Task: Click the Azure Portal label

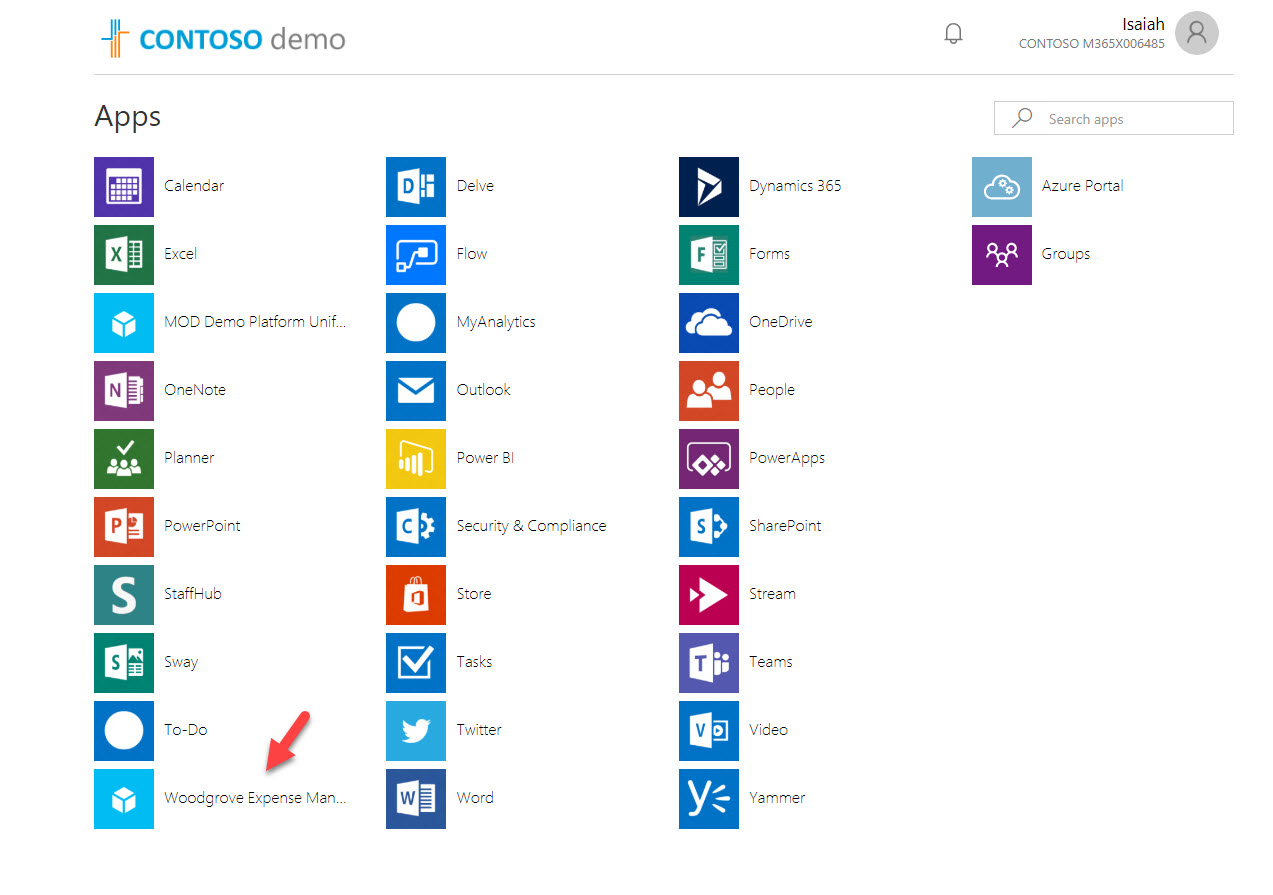Action: click(1082, 186)
